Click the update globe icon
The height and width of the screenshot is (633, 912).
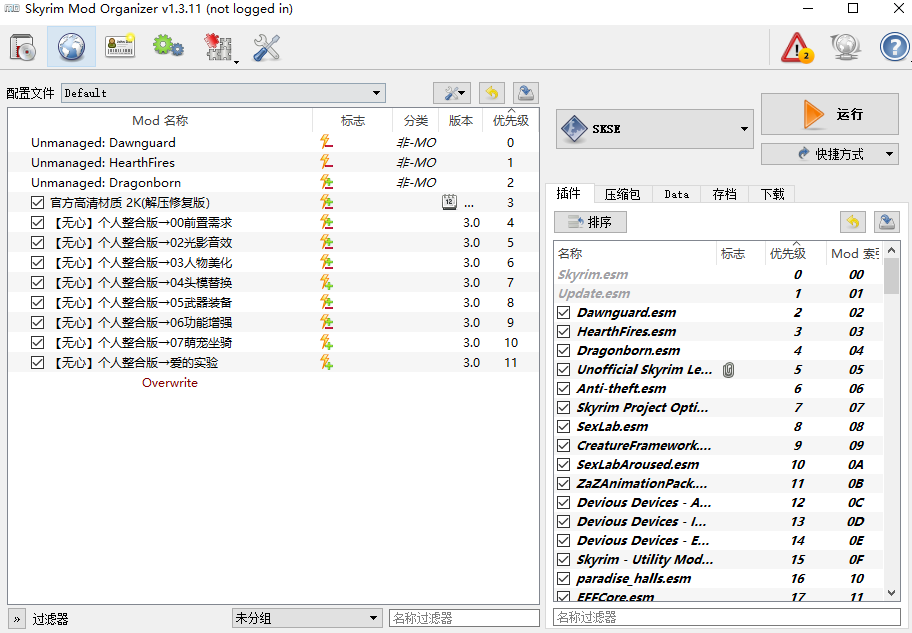845,47
